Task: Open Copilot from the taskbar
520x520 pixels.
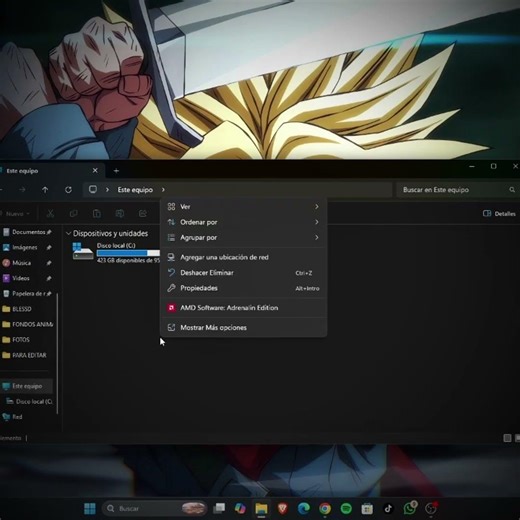Action: (x=240, y=508)
